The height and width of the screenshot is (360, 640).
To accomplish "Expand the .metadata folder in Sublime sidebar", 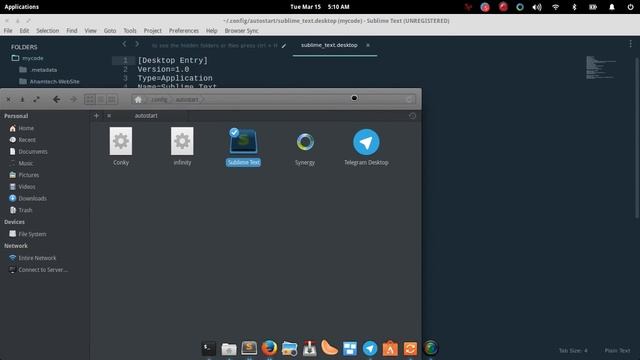I will coord(38,70).
